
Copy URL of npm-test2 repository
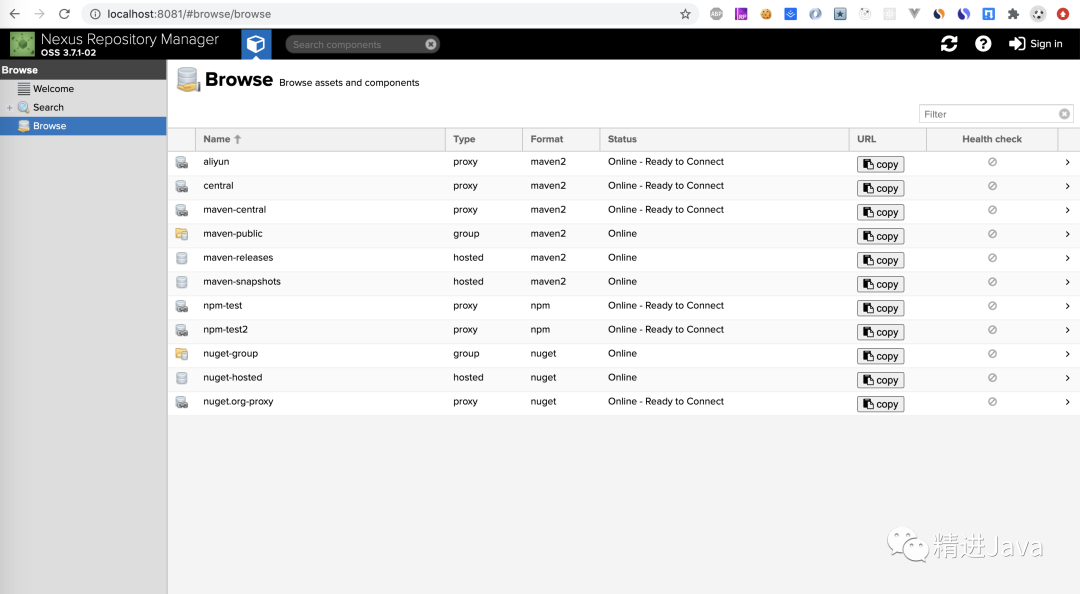point(880,332)
